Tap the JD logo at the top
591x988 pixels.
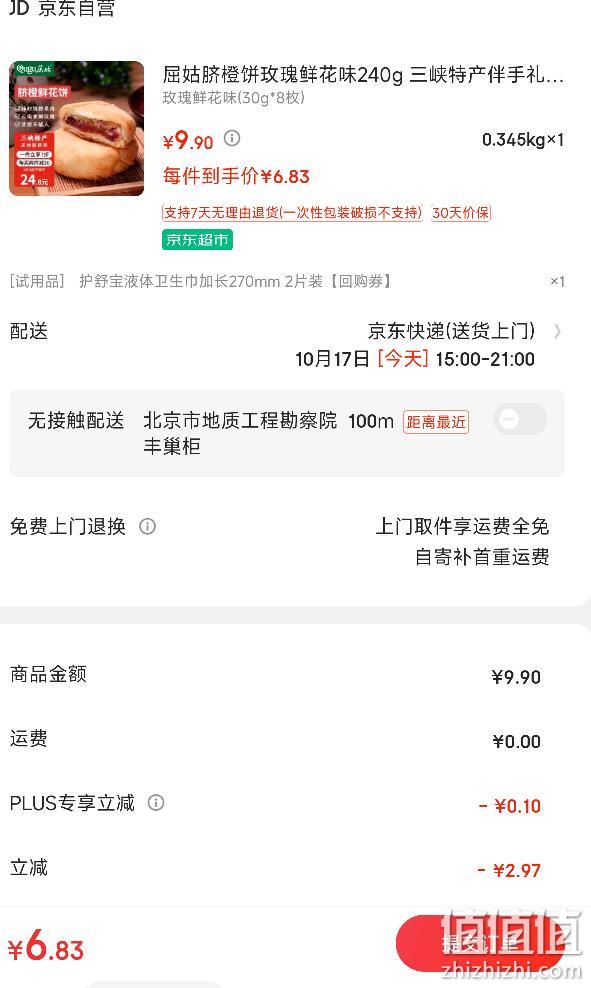18,8
